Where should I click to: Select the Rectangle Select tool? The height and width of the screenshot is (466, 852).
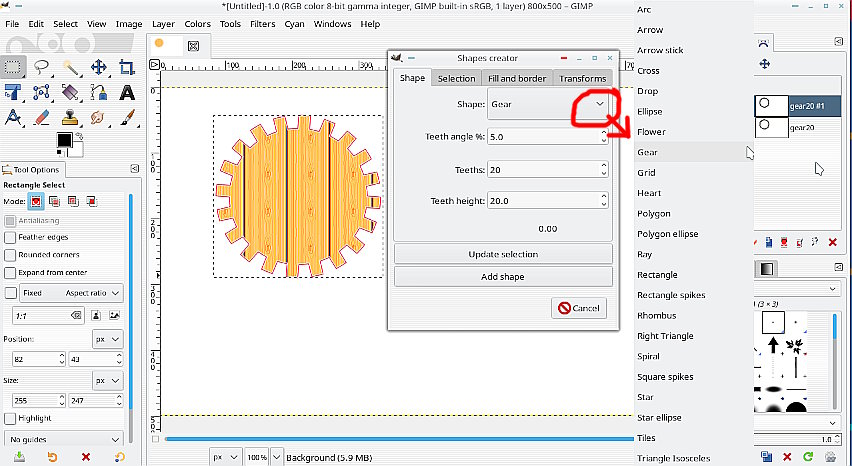click(12, 67)
